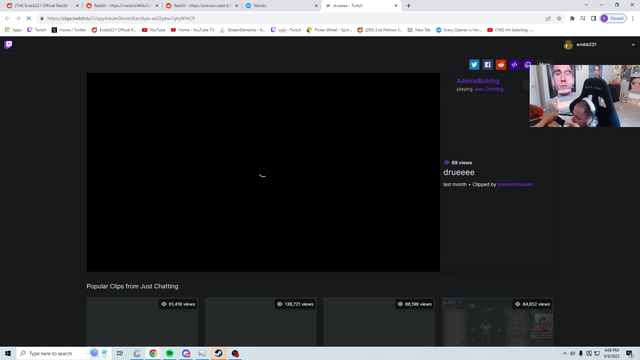Open the Chrome extensions puzzle icon
This screenshot has width=640, height=360.
click(x=572, y=18)
